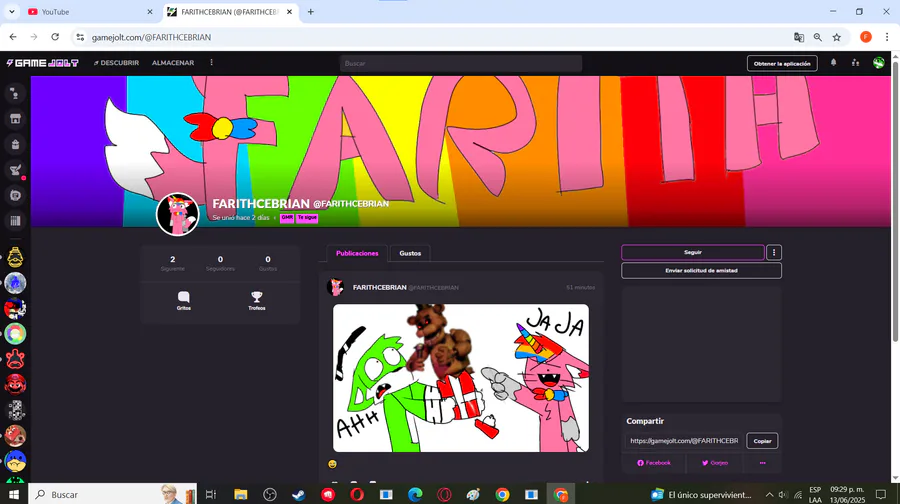900x504 pixels.
Task: Open the pixelated black-white community icon
Action: 15,410
